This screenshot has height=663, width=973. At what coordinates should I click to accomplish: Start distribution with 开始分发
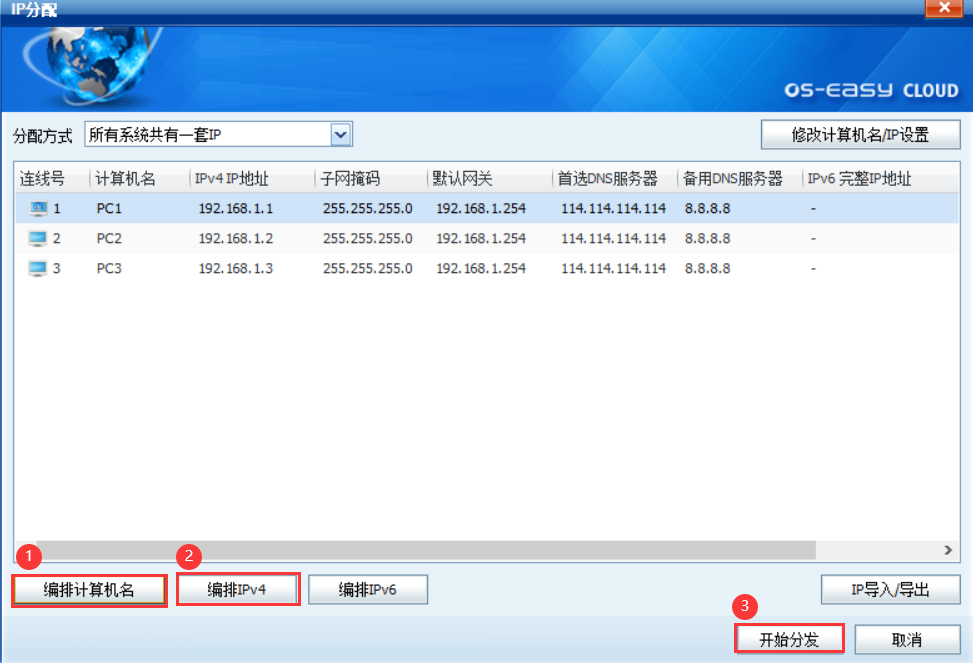[789, 640]
